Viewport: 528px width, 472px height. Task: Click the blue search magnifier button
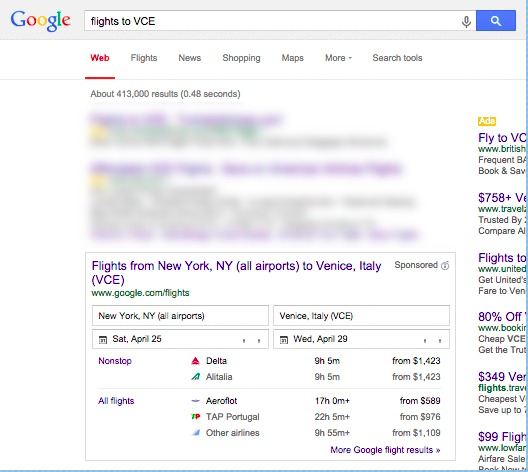pos(496,21)
